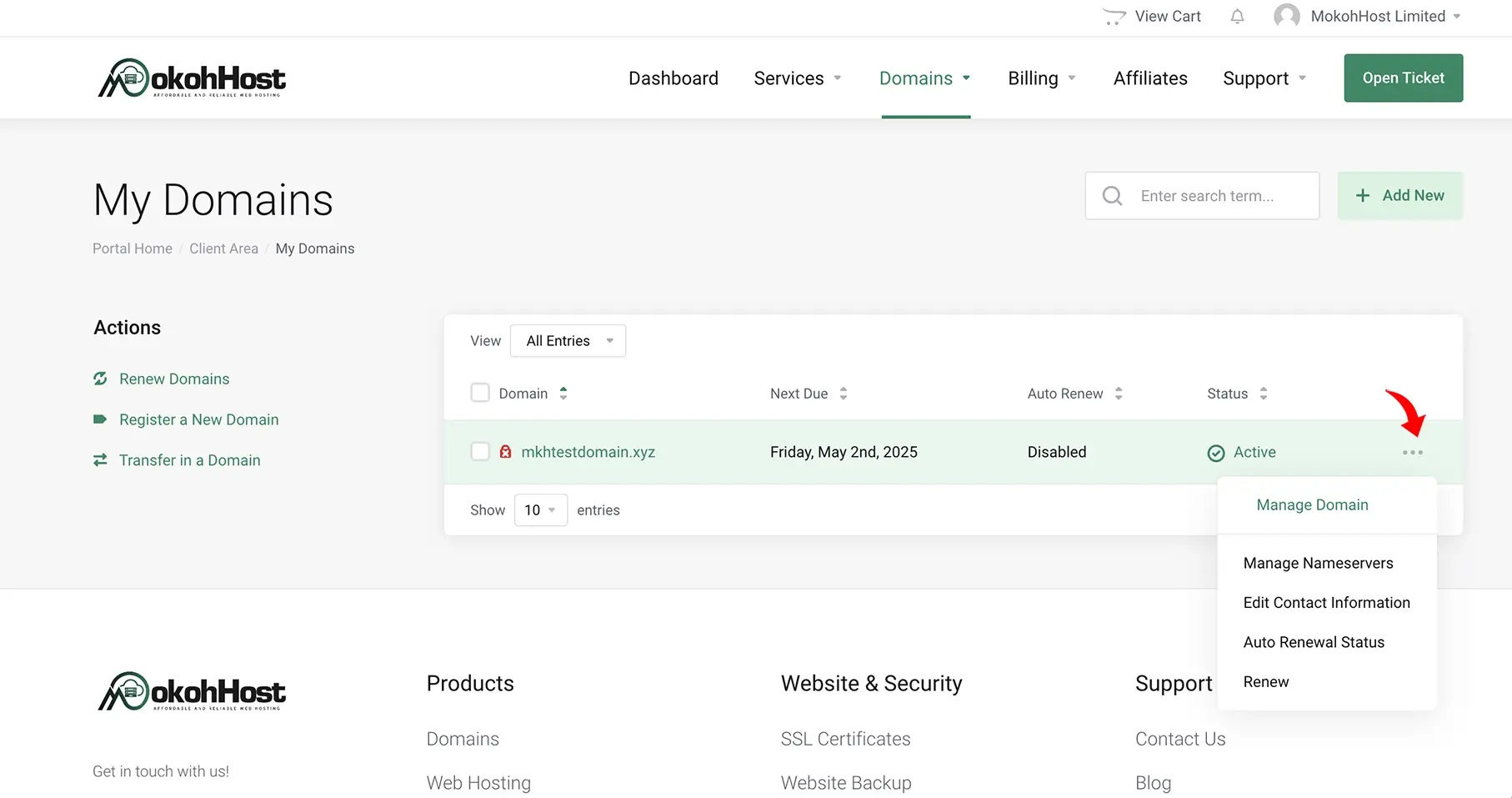
Task: Click the Renew Domains refresh icon
Action: coord(100,379)
